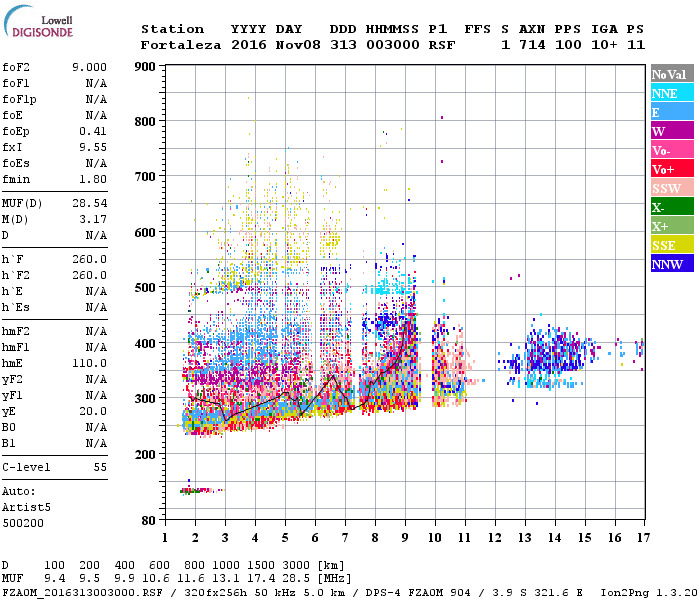Screen dimensions: 700x600
Task: Click the day number 313
Action: point(343,45)
